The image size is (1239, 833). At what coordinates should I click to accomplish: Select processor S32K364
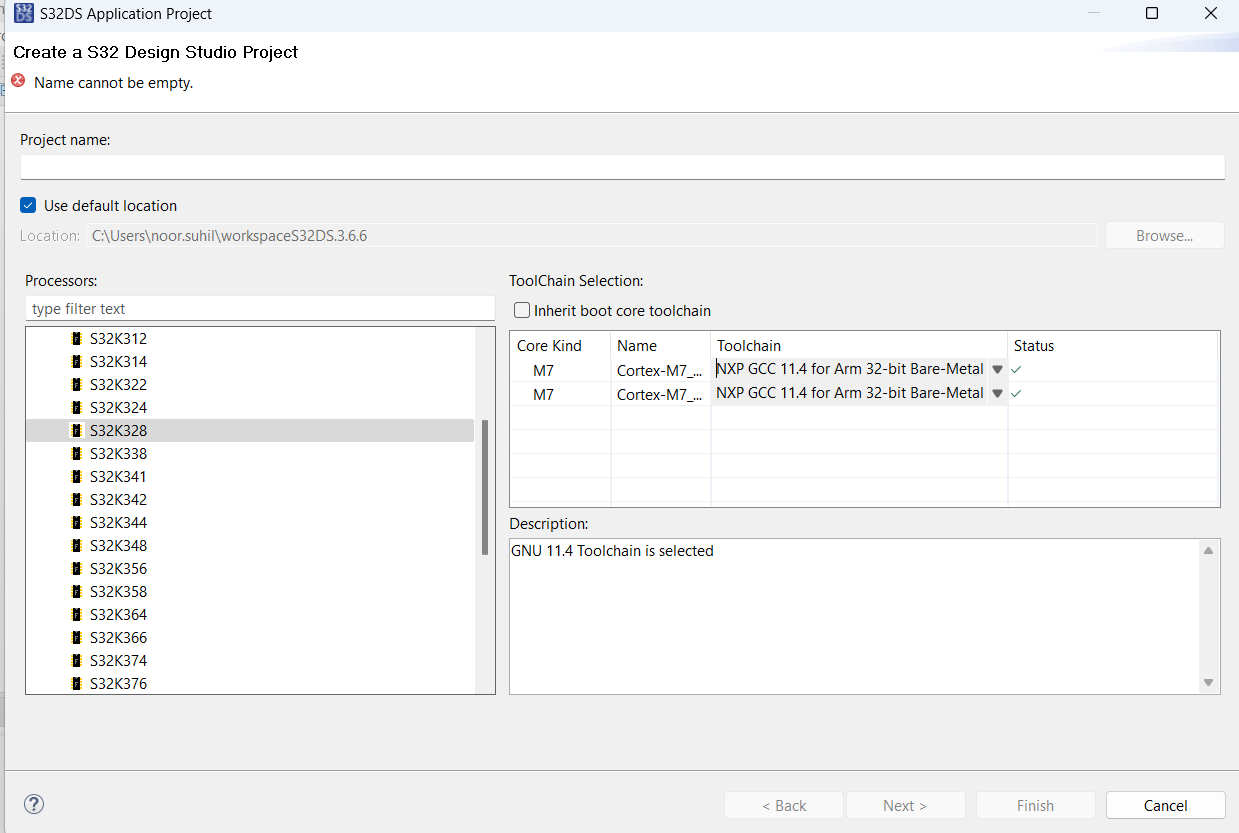coord(118,615)
